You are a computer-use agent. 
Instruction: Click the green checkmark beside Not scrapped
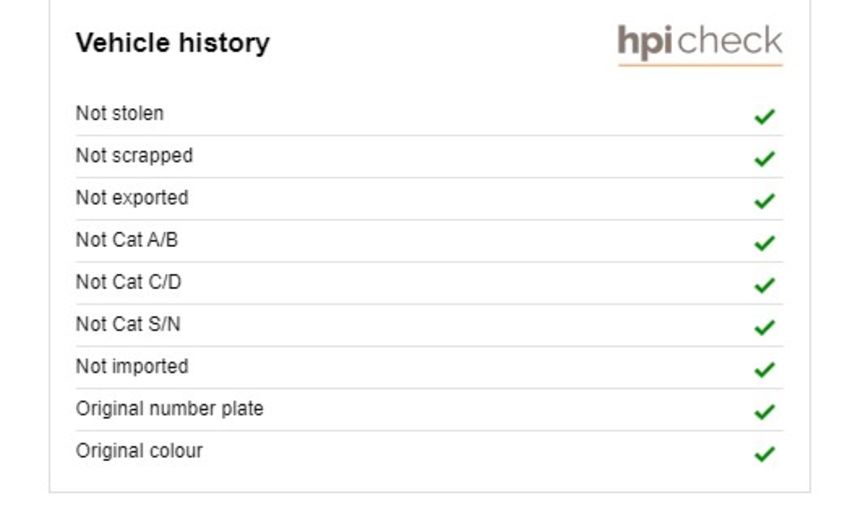(764, 158)
